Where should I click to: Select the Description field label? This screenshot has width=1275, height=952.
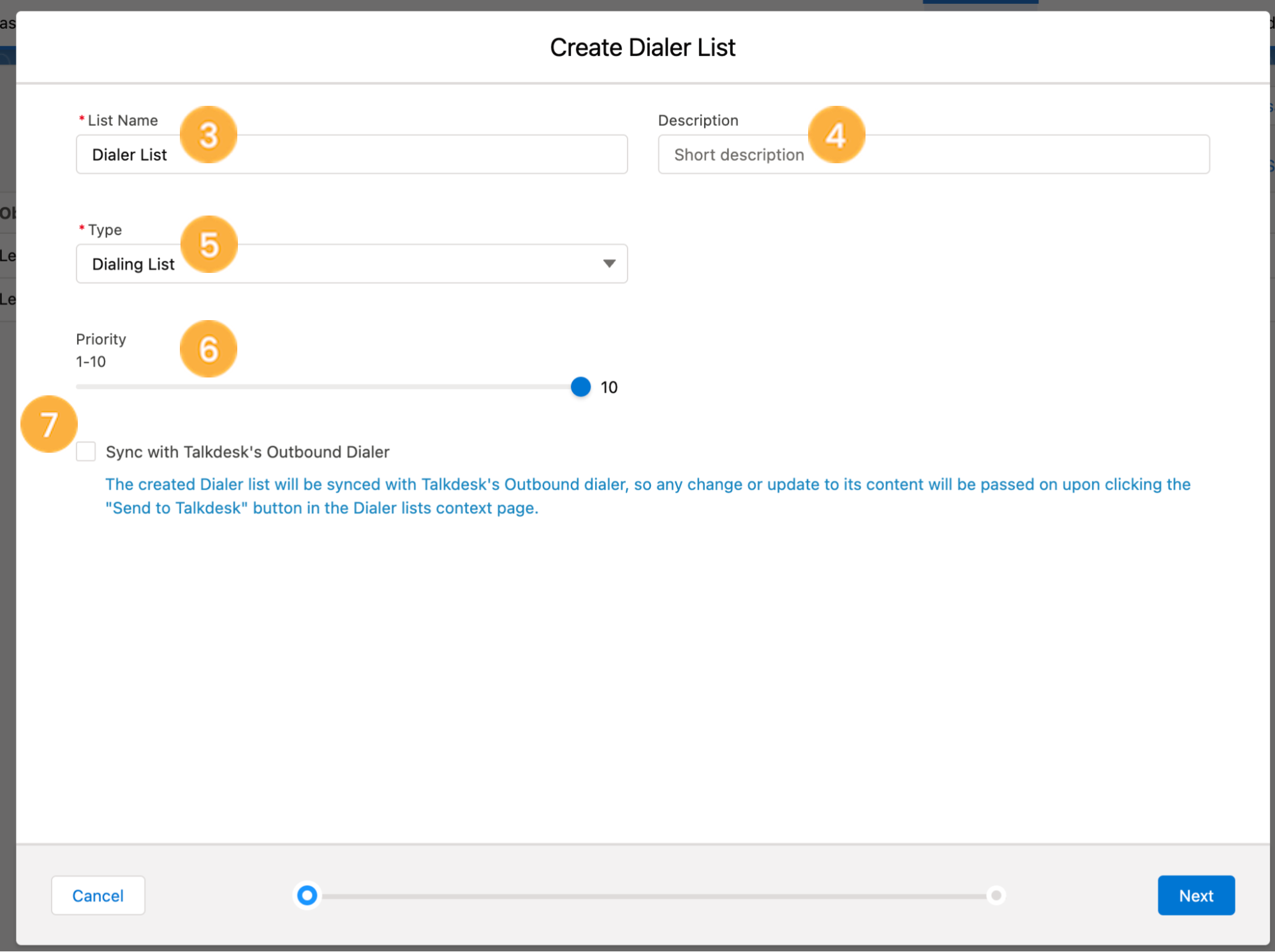point(698,120)
